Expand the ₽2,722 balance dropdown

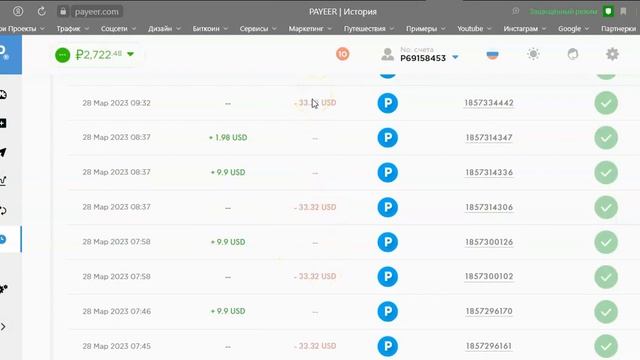(130, 54)
